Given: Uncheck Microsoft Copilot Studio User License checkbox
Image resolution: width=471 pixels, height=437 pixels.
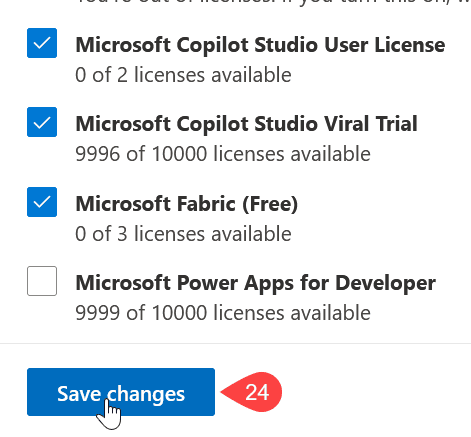Looking at the screenshot, I should [x=42, y=43].
